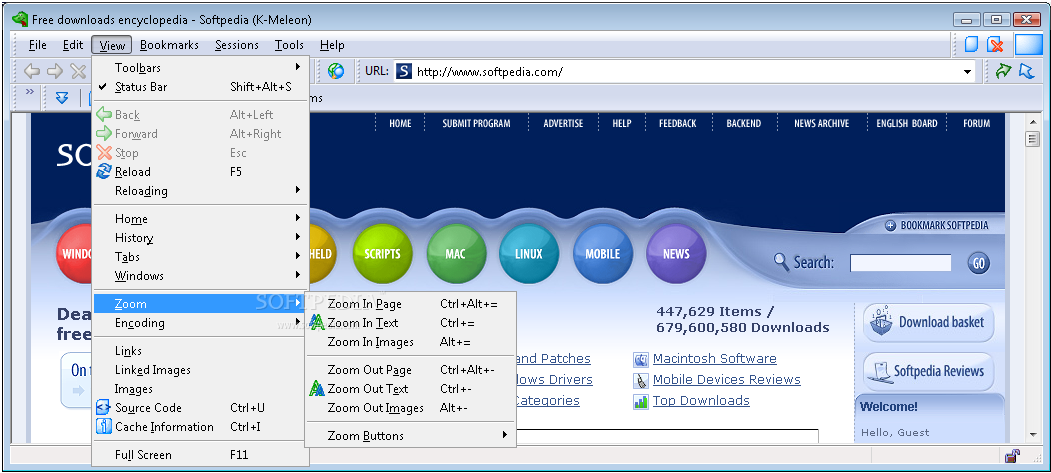
Task: Click the new tab page icon
Action: pyautogui.click(x=972, y=45)
